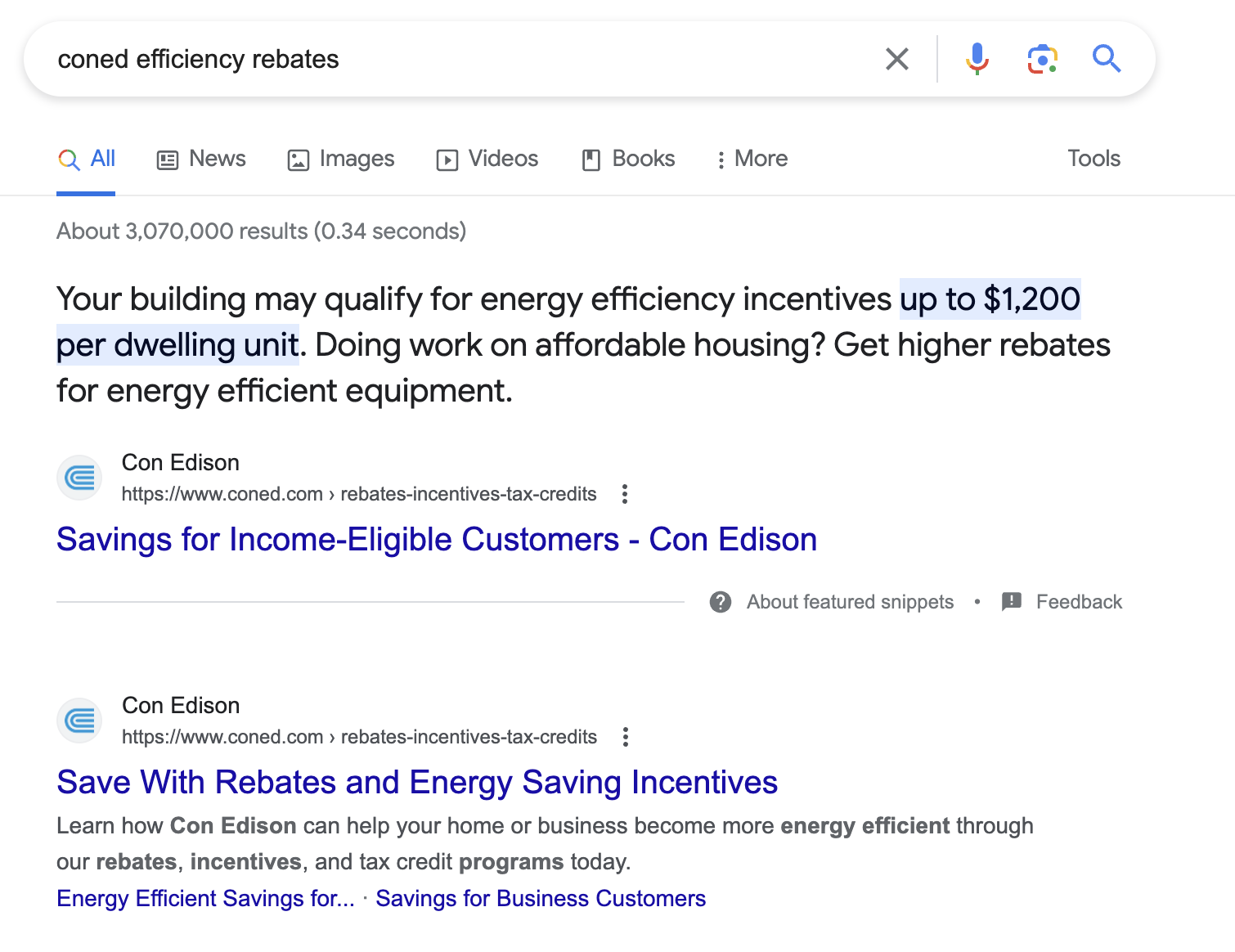Clear the search query with the X icon

point(897,59)
